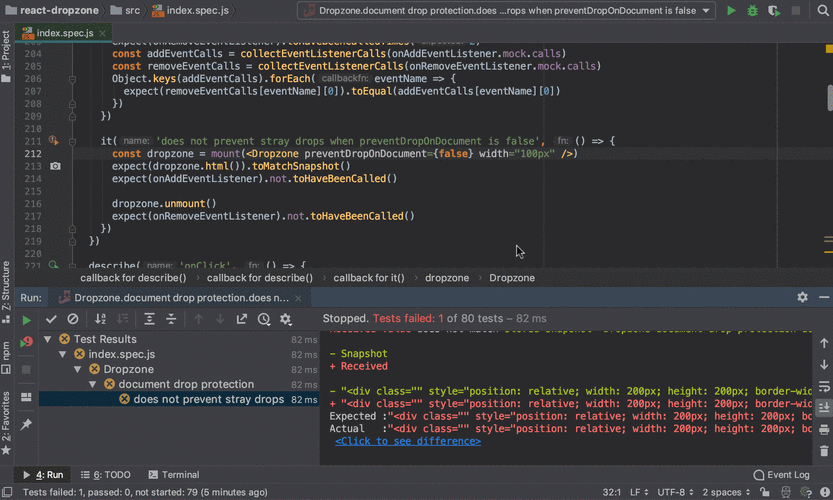Toggle show ignored tests filter
Screen dimensions: 833x500
(x=73, y=319)
